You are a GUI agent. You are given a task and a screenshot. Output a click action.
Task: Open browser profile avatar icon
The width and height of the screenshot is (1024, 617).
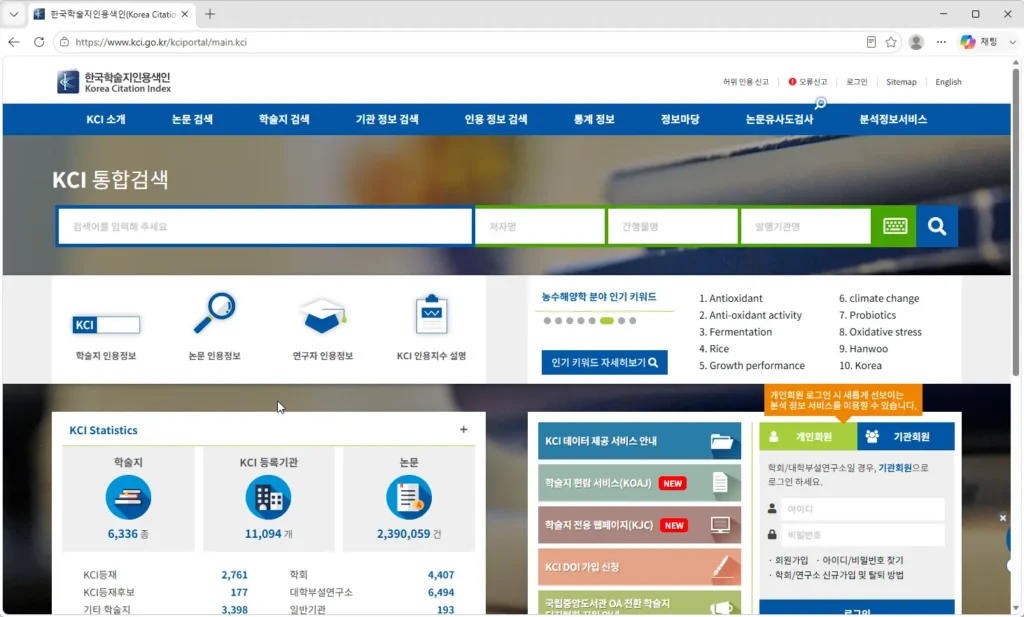[916, 42]
